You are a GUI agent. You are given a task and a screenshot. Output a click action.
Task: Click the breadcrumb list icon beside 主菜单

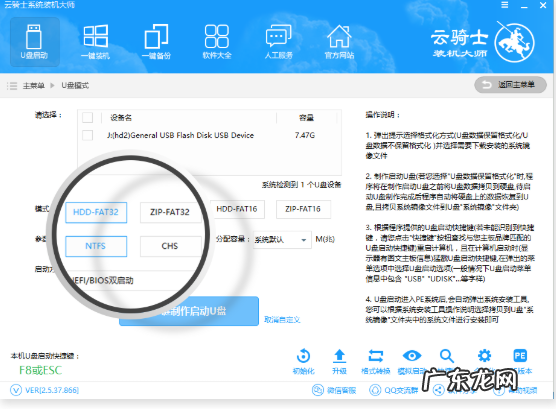[x=12, y=85]
